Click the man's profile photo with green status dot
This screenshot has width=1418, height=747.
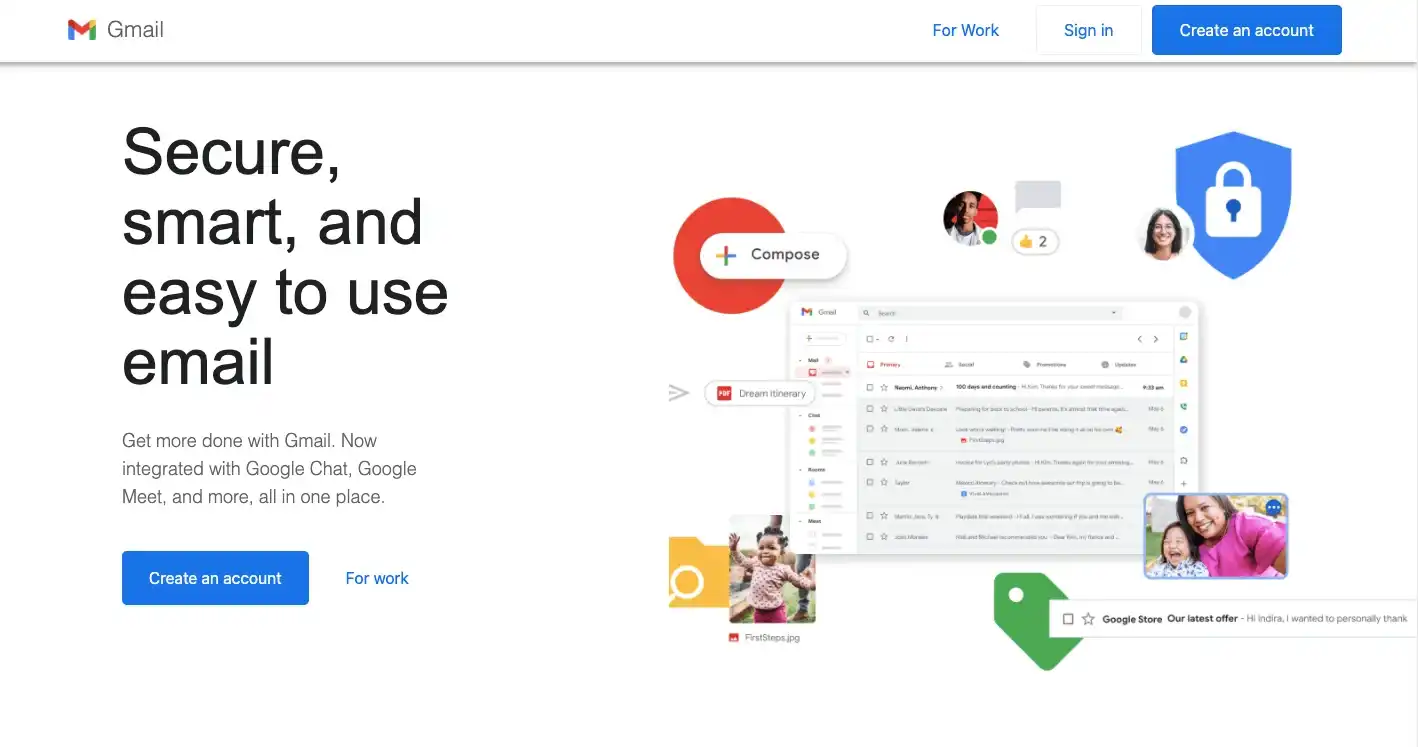point(971,218)
